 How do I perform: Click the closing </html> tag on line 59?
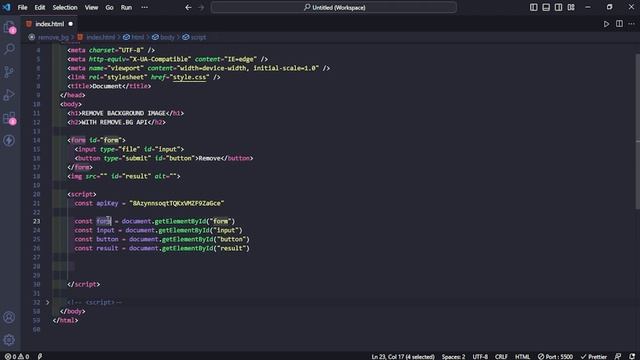coord(65,320)
